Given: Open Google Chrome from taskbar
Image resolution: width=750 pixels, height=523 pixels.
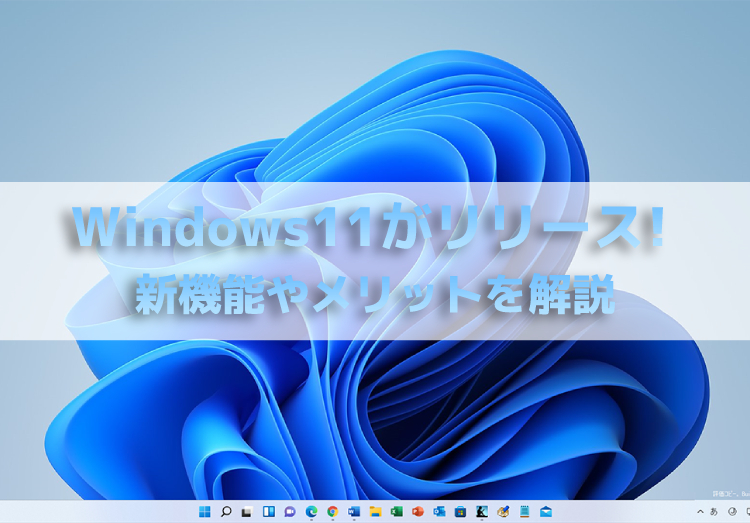Looking at the screenshot, I should (332, 512).
